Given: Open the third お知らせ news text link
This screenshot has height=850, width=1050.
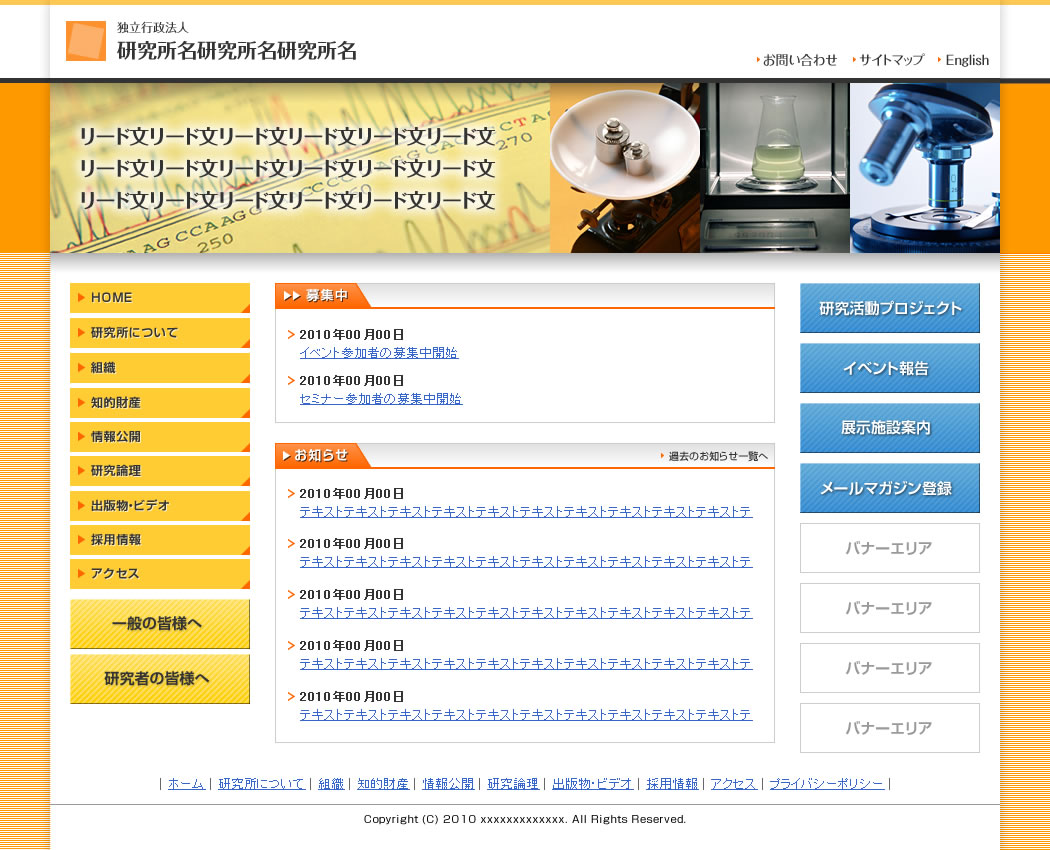Looking at the screenshot, I should click(526, 614).
